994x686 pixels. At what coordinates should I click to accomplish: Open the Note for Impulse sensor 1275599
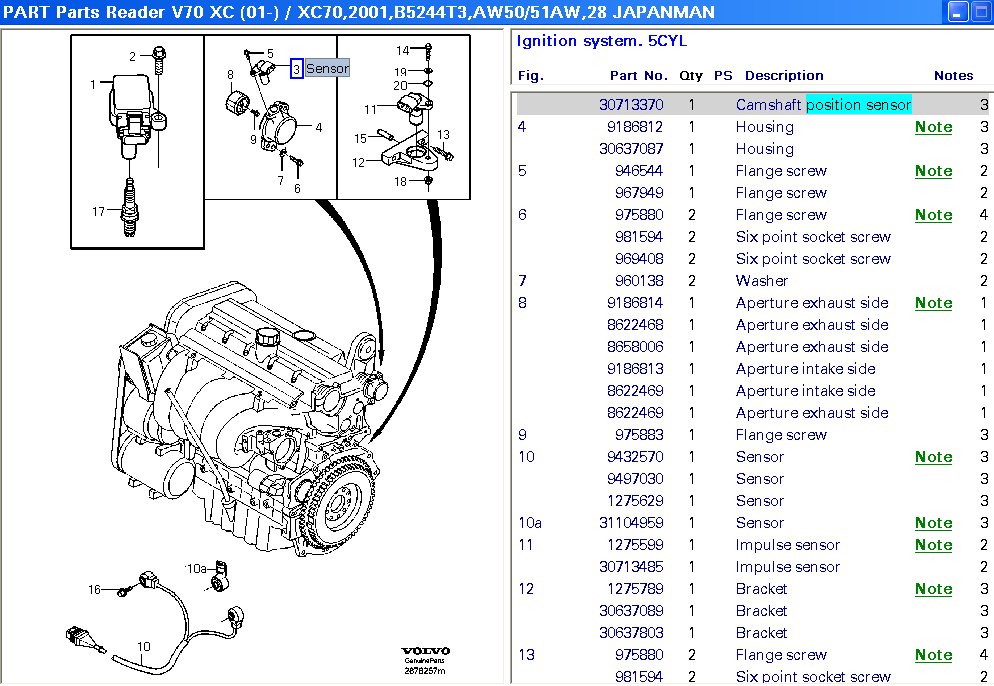point(933,545)
